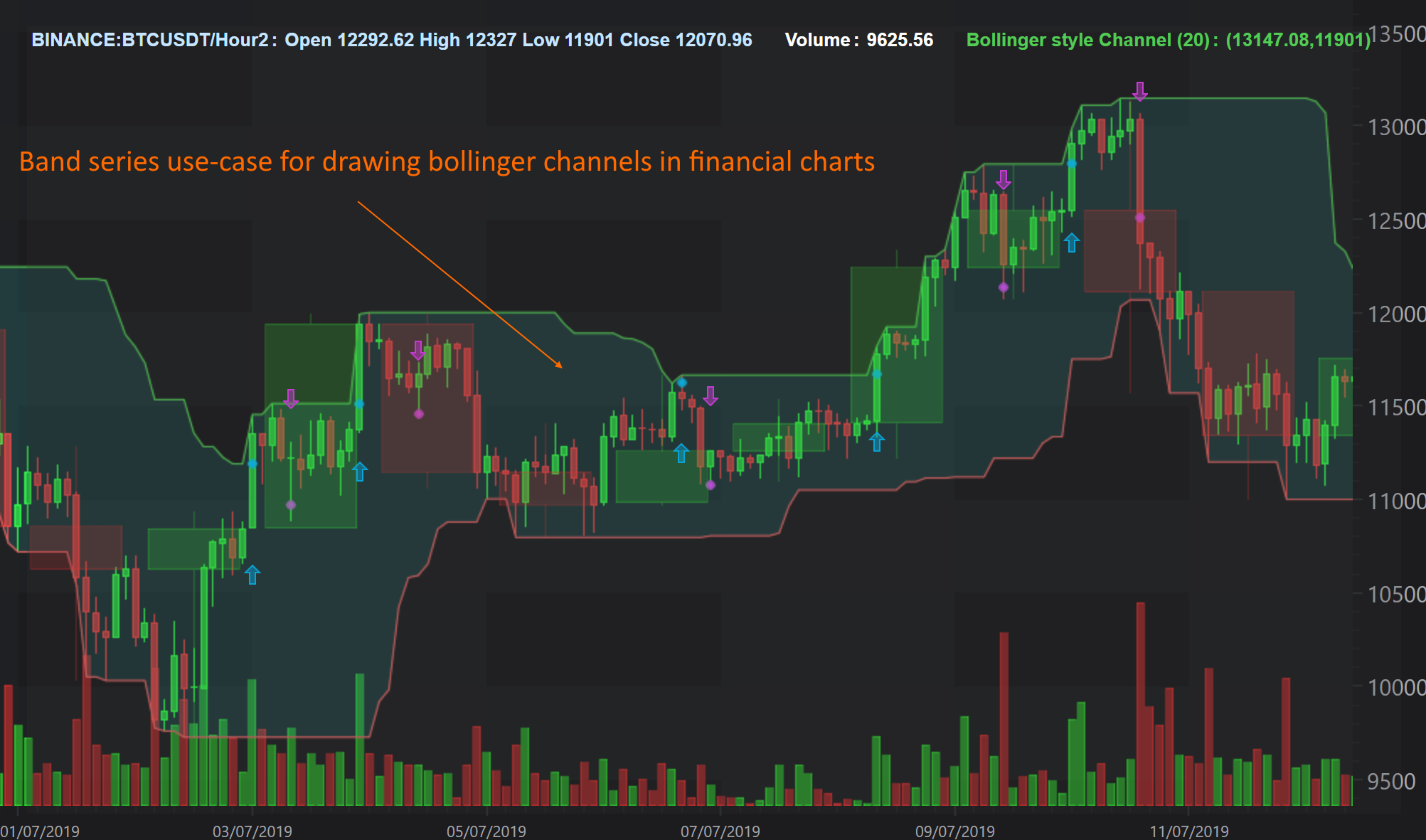The height and width of the screenshot is (840, 1426).
Task: Click second blue up arrow from the left
Action: click(360, 471)
